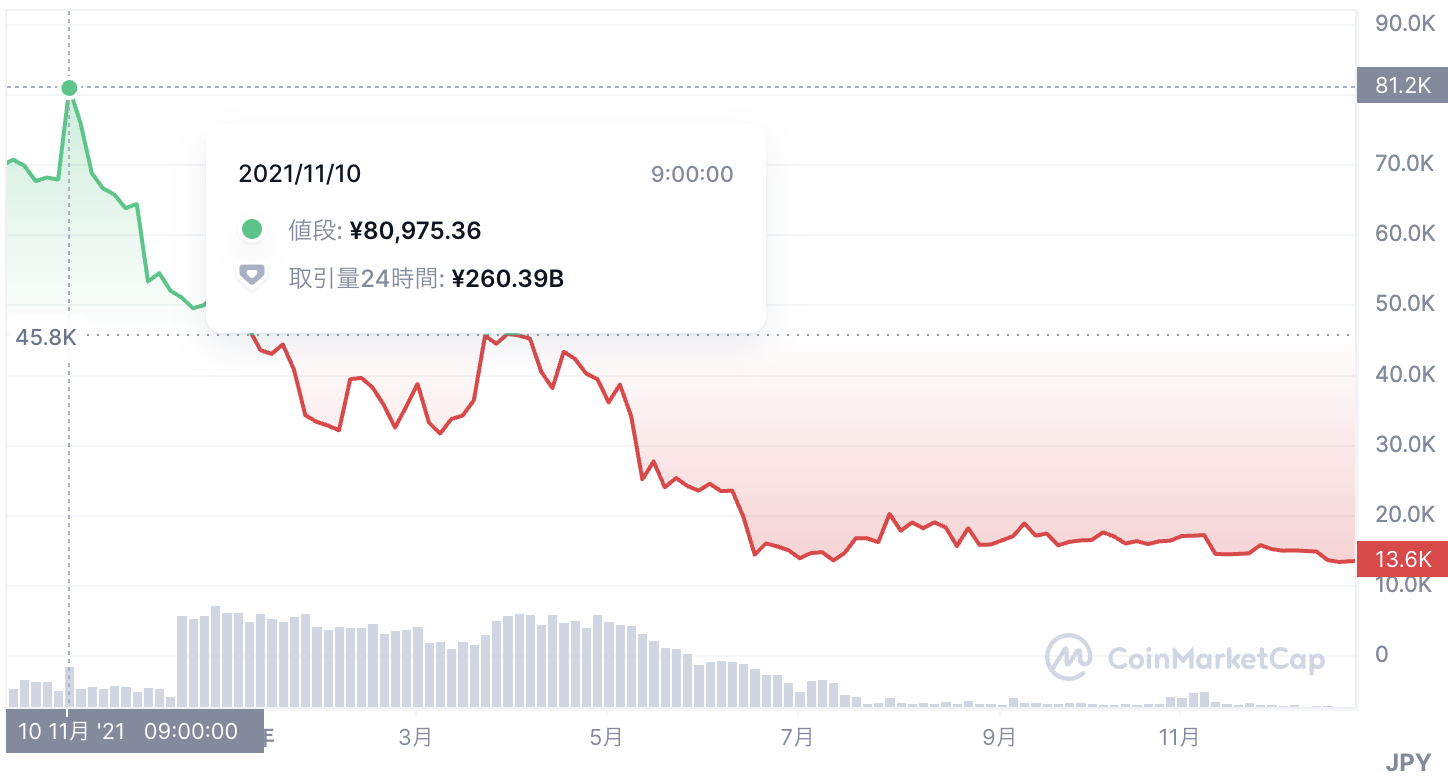Click the 90.0K price axis label
1448x784 pixels.
click(x=1404, y=23)
